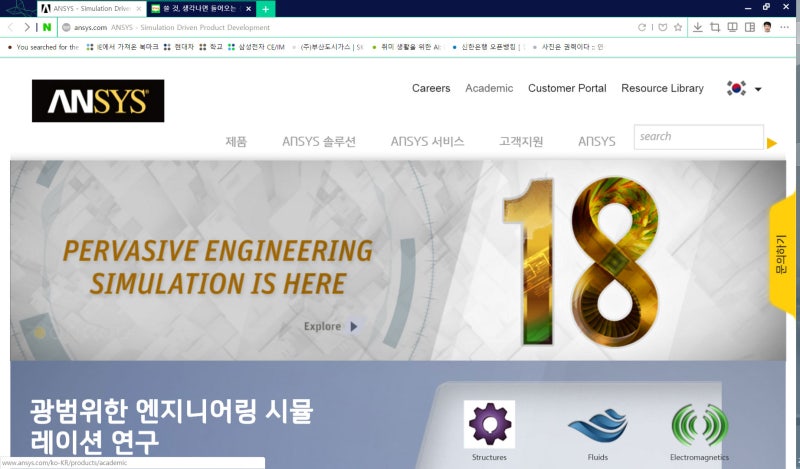Switch to the second browser tab

202,9
